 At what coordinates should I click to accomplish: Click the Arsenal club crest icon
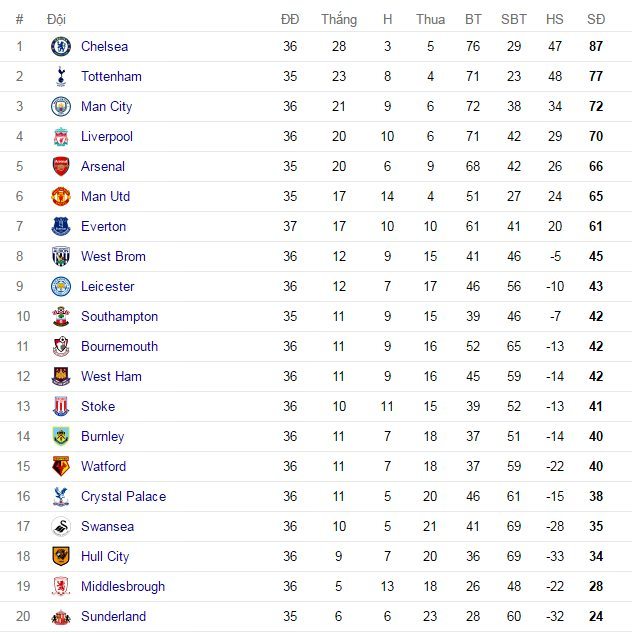pos(61,166)
